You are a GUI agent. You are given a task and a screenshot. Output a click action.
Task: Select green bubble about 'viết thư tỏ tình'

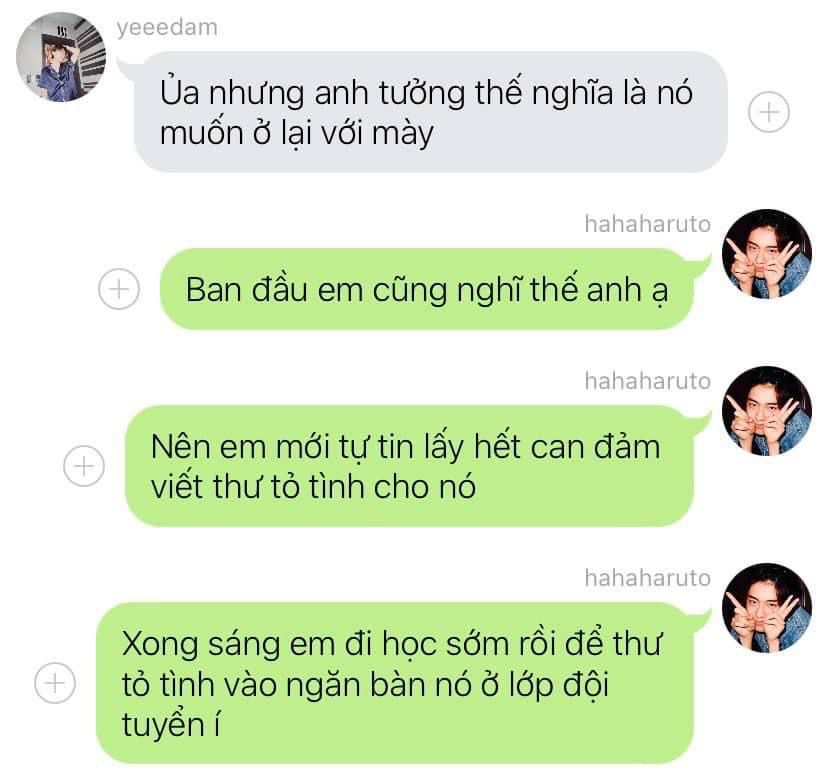409,466
